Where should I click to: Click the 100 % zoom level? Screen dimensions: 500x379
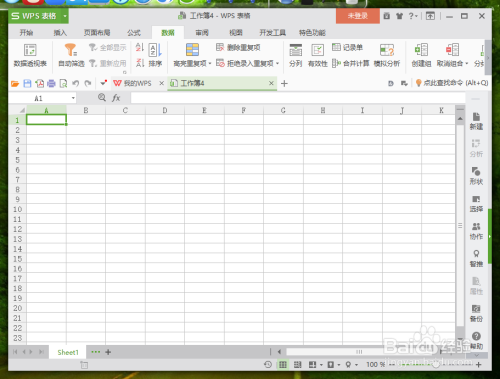click(375, 365)
